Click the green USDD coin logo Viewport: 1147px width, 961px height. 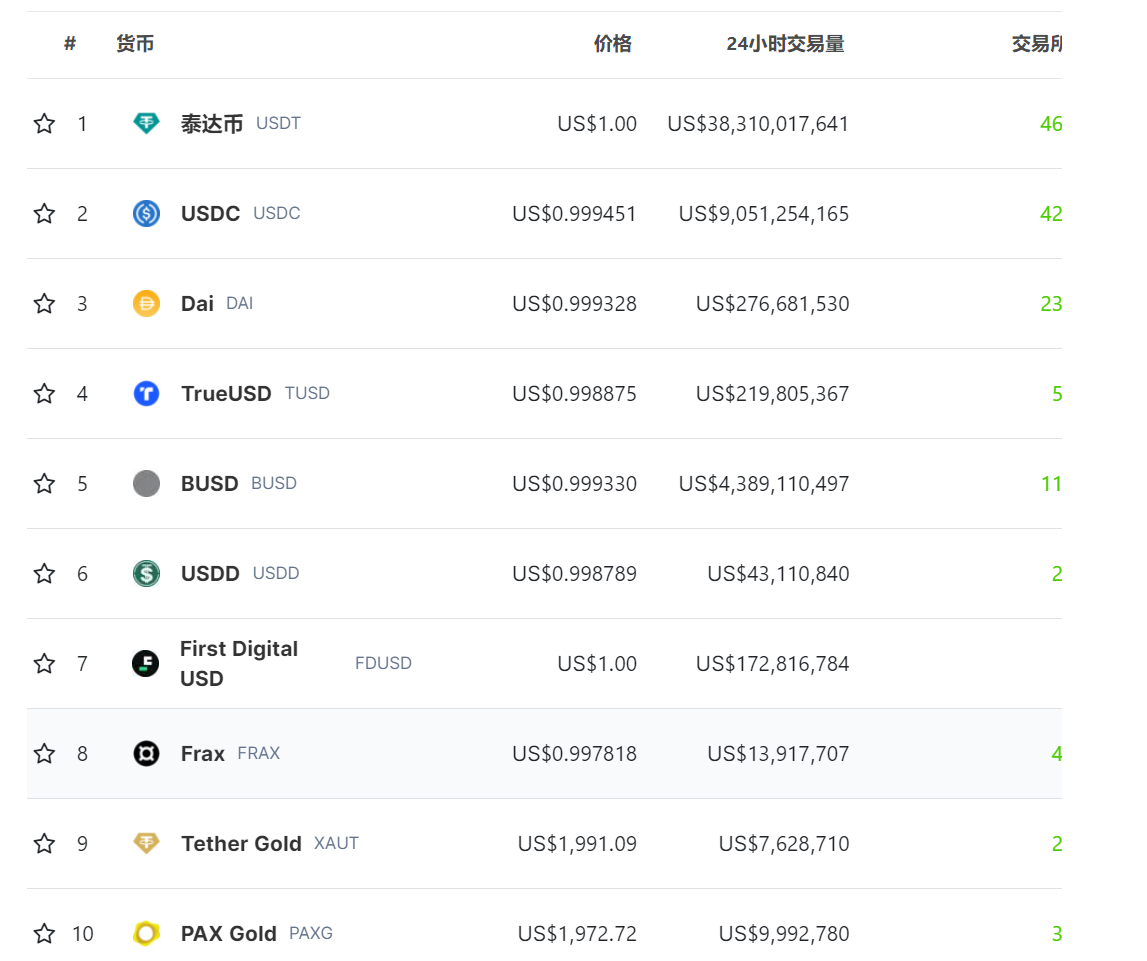click(x=146, y=573)
